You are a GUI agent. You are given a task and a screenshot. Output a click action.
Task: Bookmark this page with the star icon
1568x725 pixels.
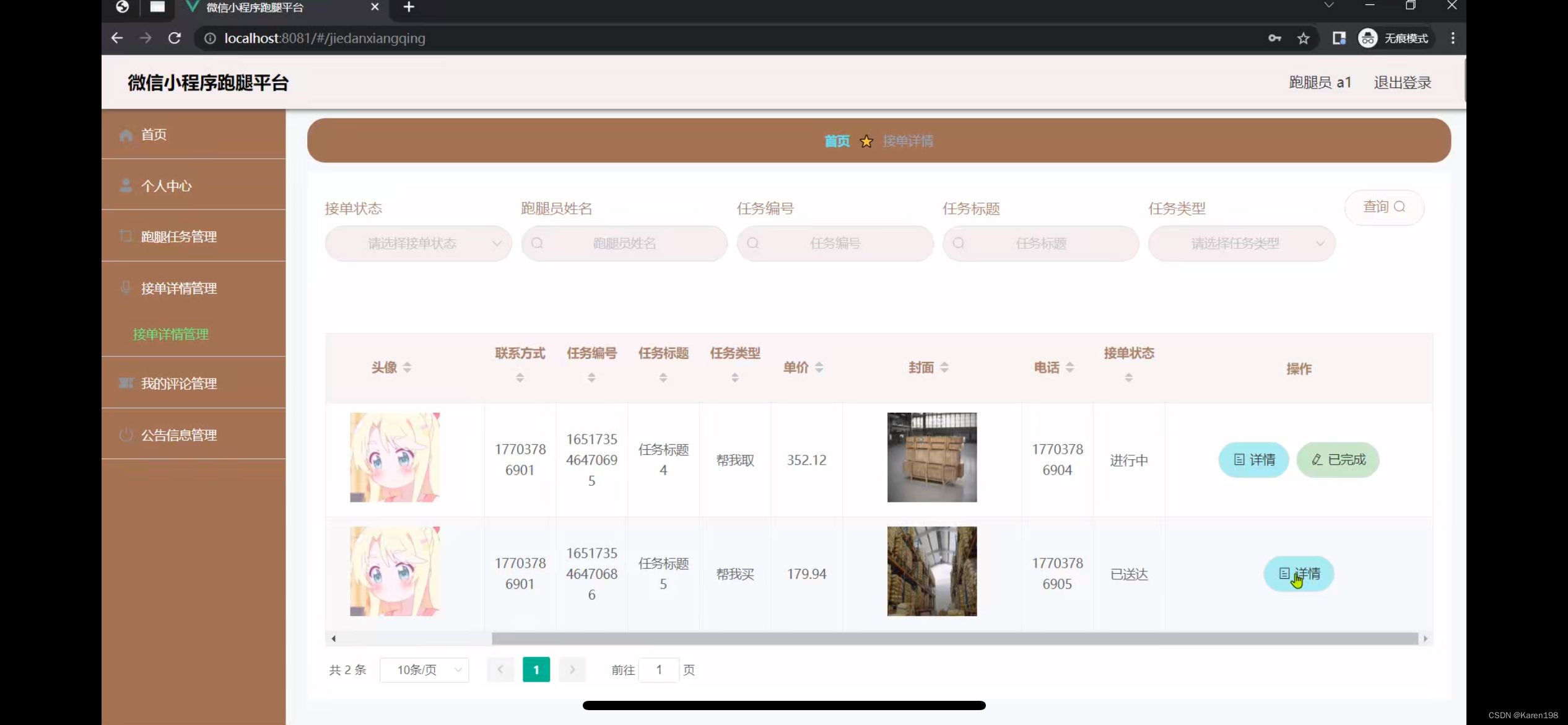pos(1304,38)
